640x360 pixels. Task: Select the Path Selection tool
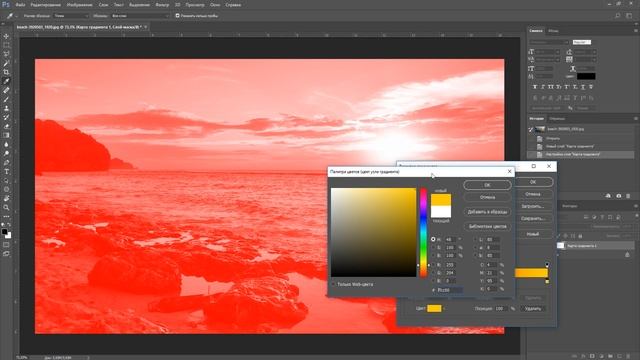click(x=6, y=180)
